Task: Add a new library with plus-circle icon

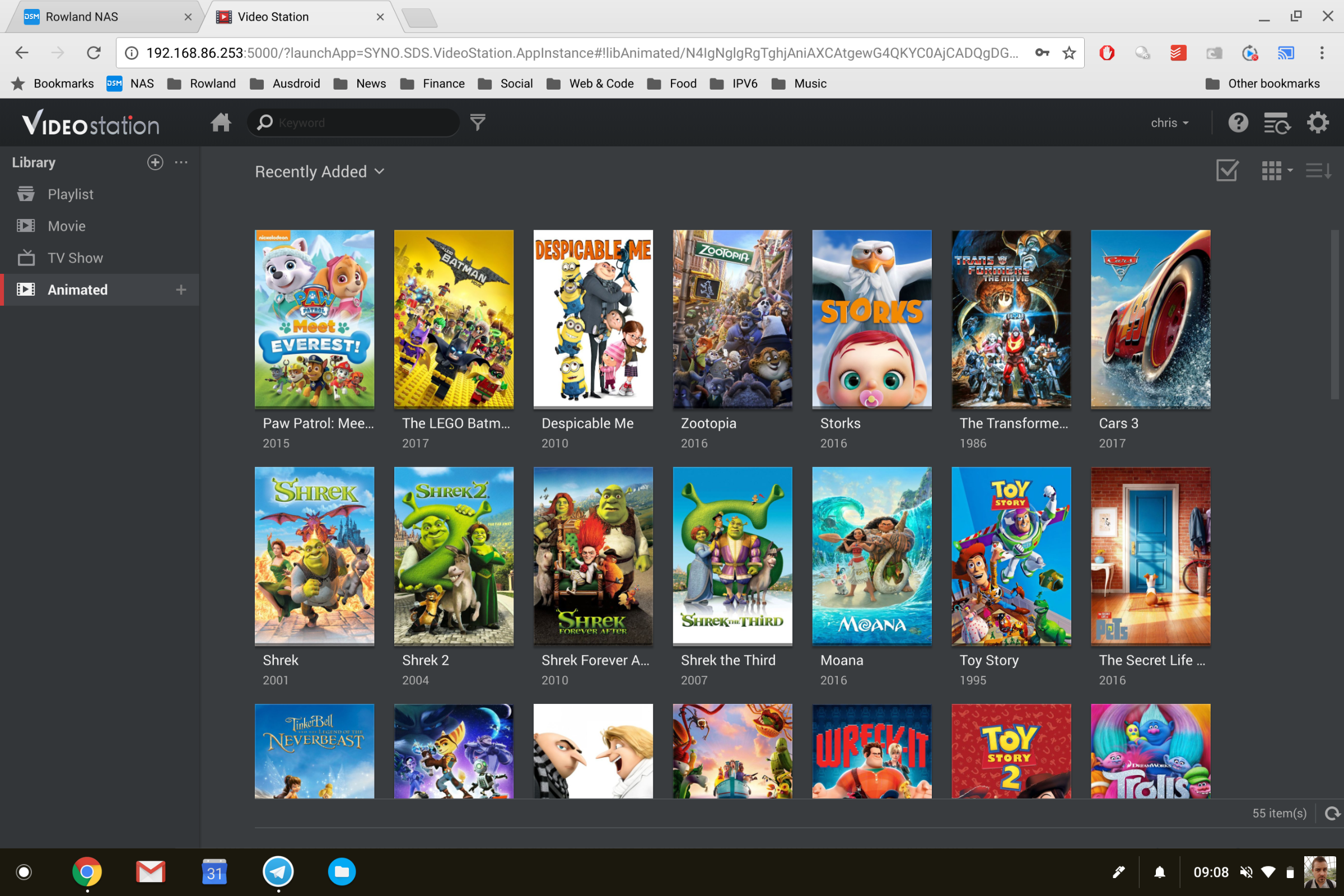Action: (x=155, y=162)
